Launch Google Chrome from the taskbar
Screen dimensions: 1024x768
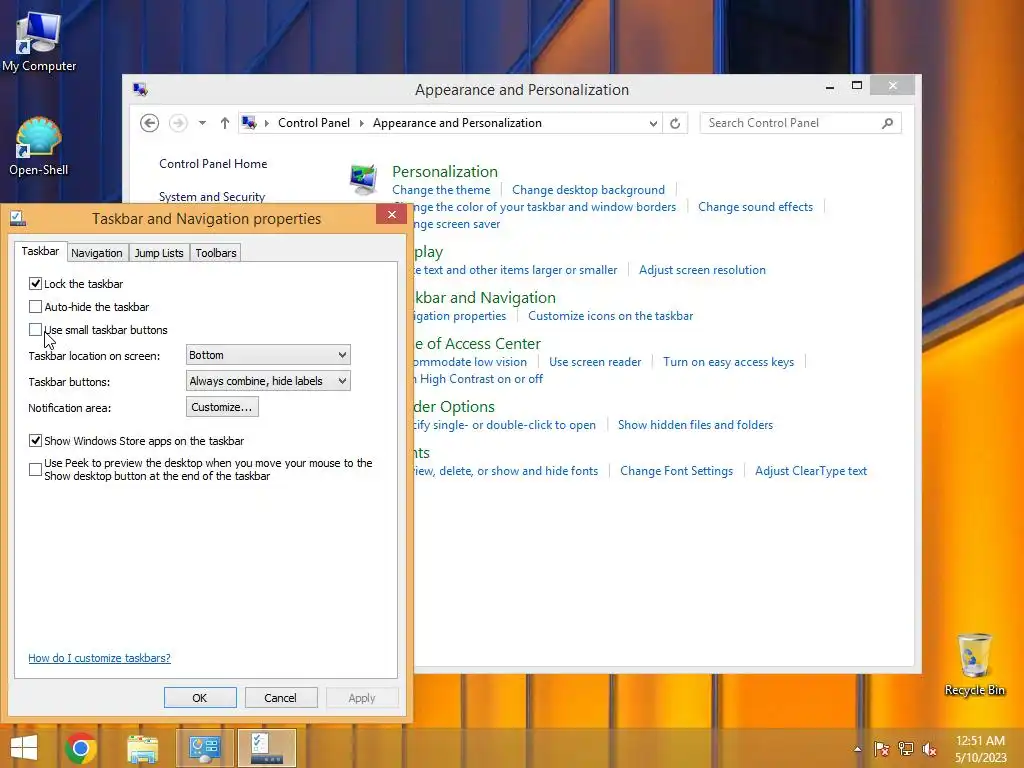tap(81, 748)
